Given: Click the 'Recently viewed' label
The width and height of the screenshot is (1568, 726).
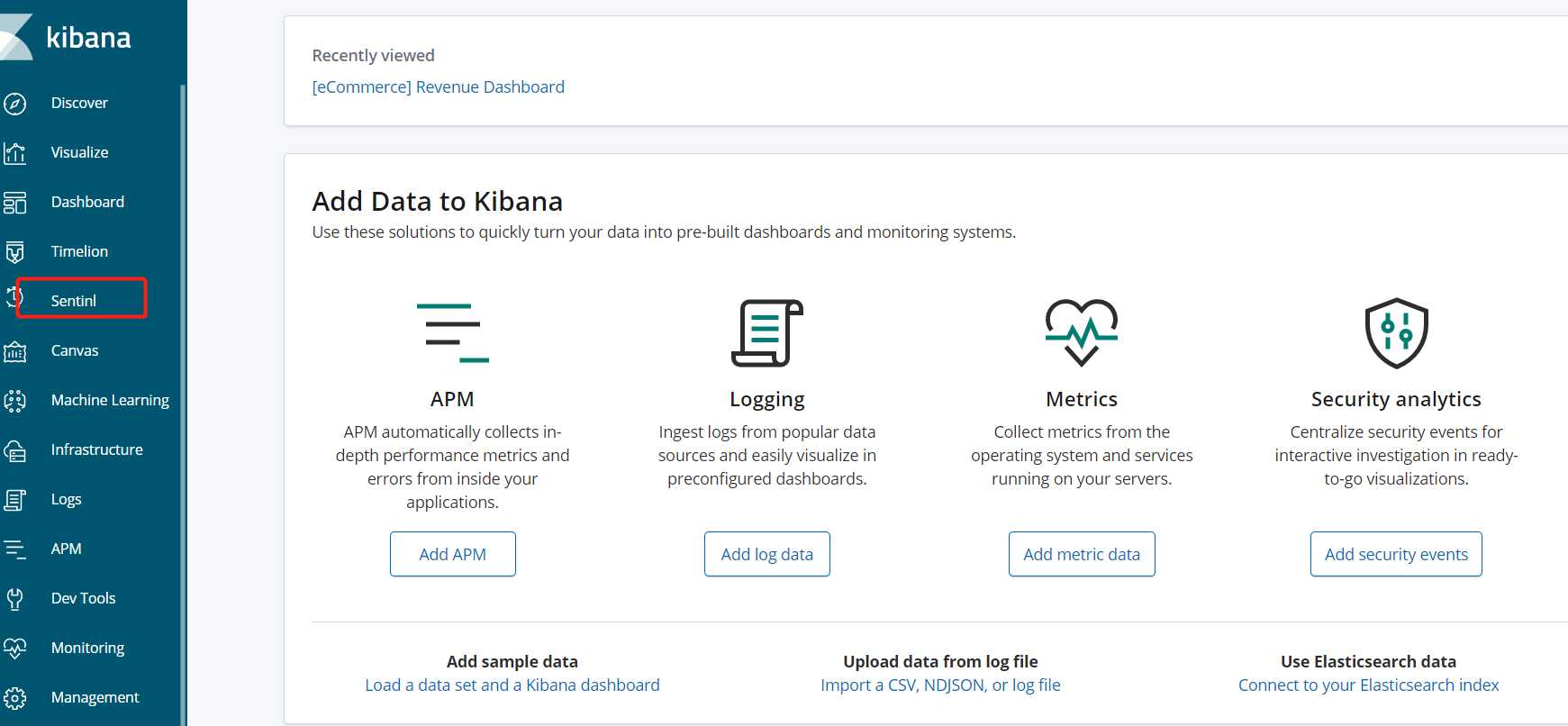Looking at the screenshot, I should [373, 55].
